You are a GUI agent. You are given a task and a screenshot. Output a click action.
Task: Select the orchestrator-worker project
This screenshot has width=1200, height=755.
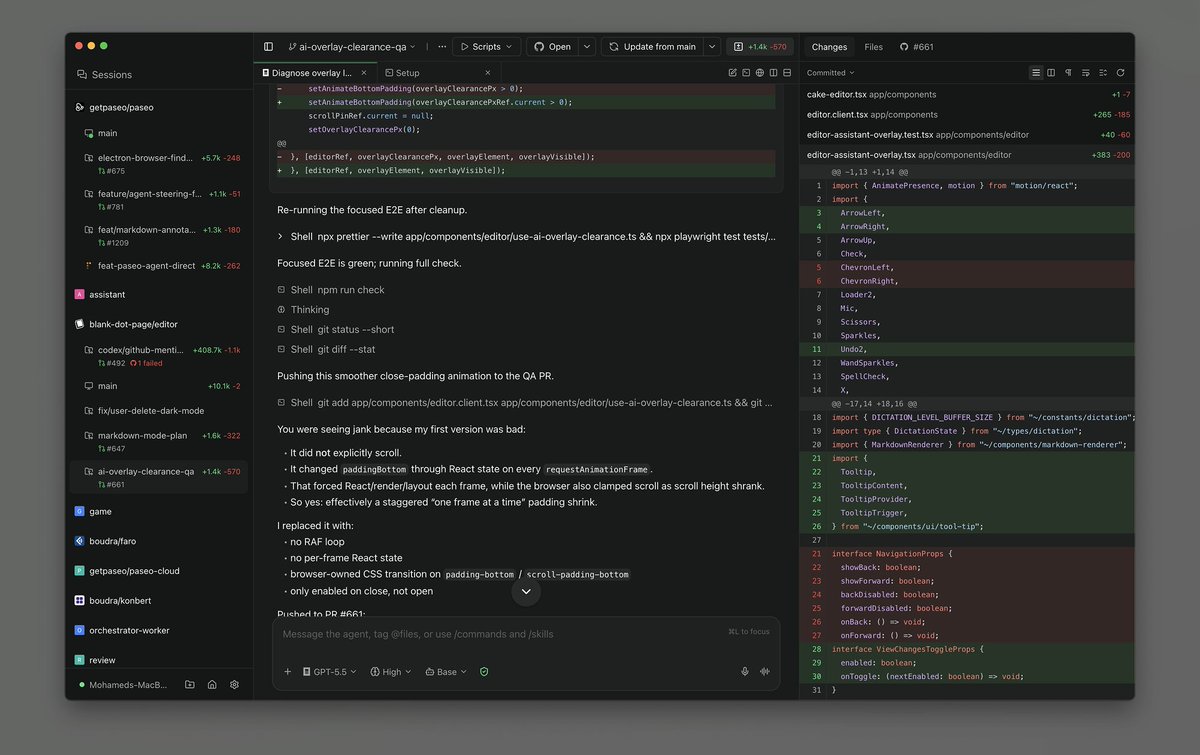click(x=158, y=630)
